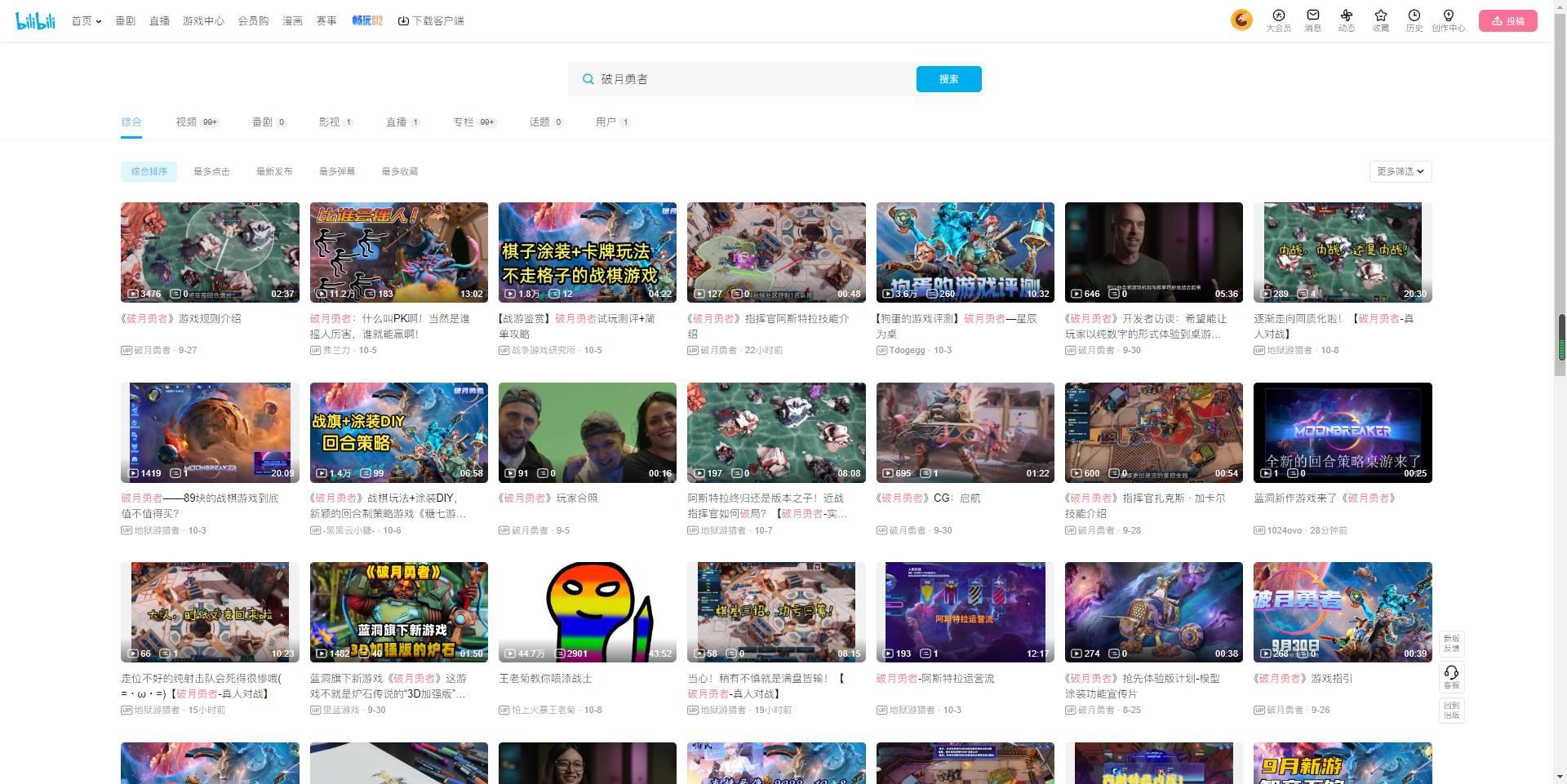Open the MOONBREAKER 全新的回合策略桌游来了 thumbnail
This screenshot has height=784, width=1567.
click(x=1343, y=432)
